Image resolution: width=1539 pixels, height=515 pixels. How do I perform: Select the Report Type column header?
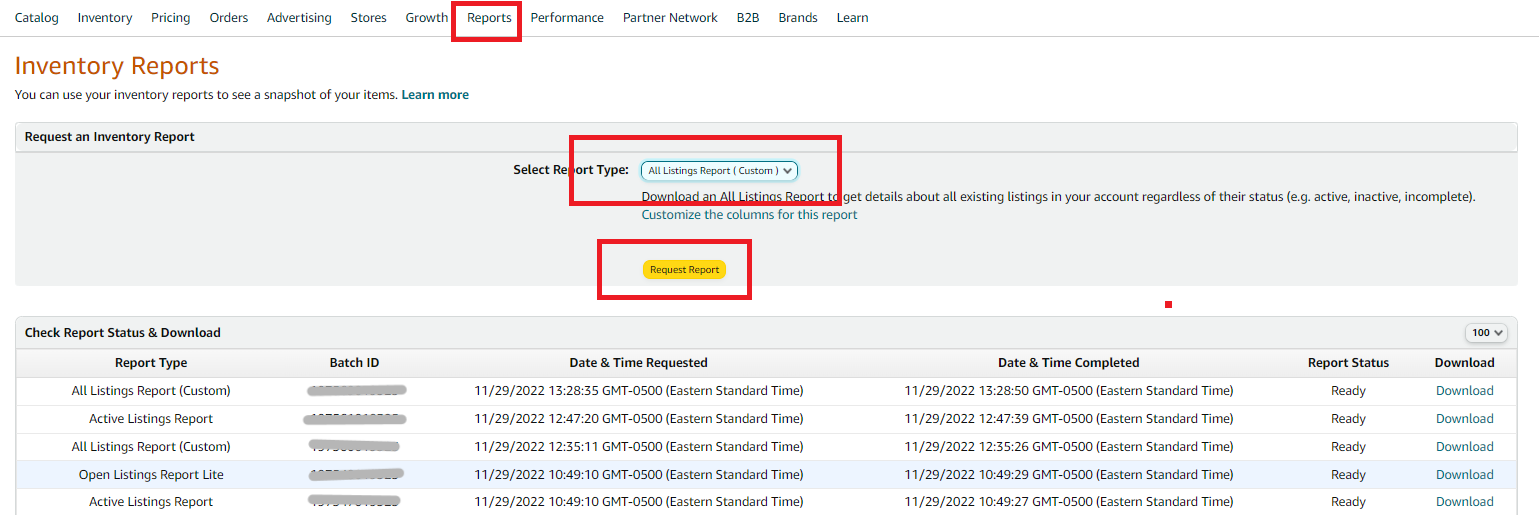point(151,363)
